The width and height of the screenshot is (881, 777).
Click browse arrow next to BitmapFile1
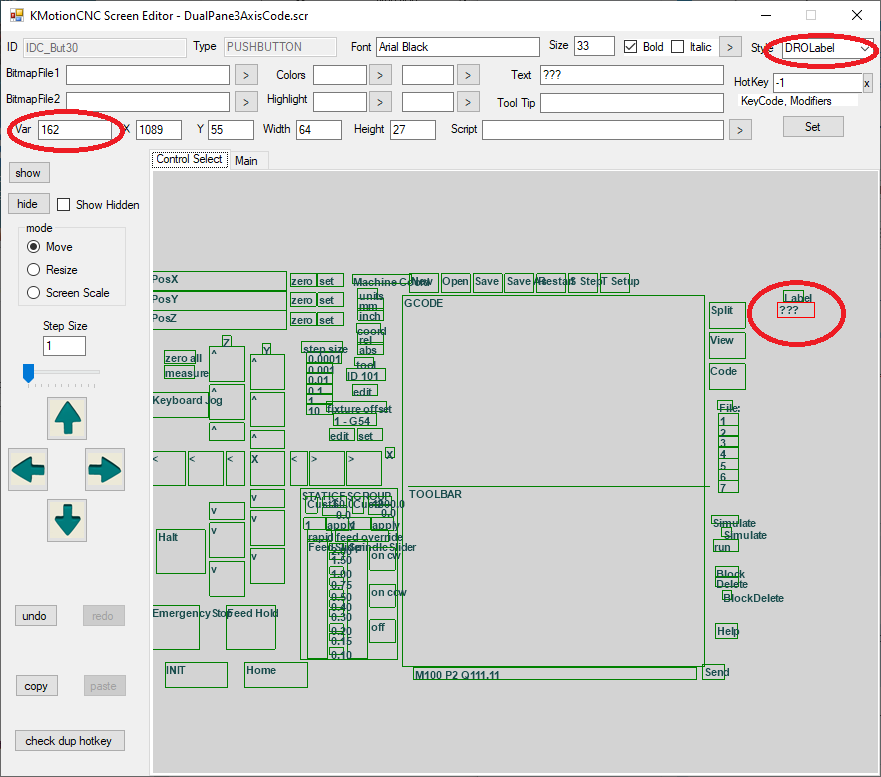click(x=246, y=75)
